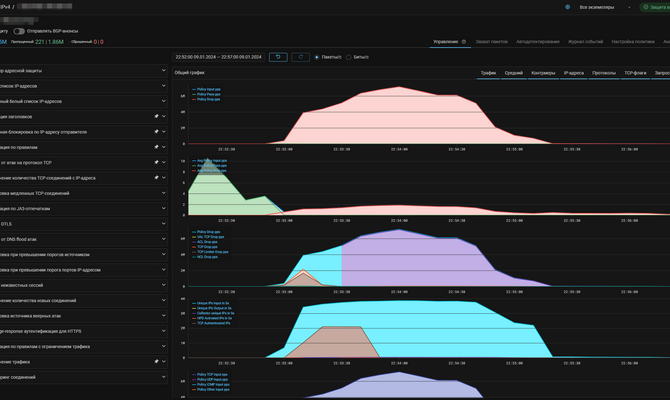Open the Все экземпляры dropdown
670x400 pixels.
596,7
